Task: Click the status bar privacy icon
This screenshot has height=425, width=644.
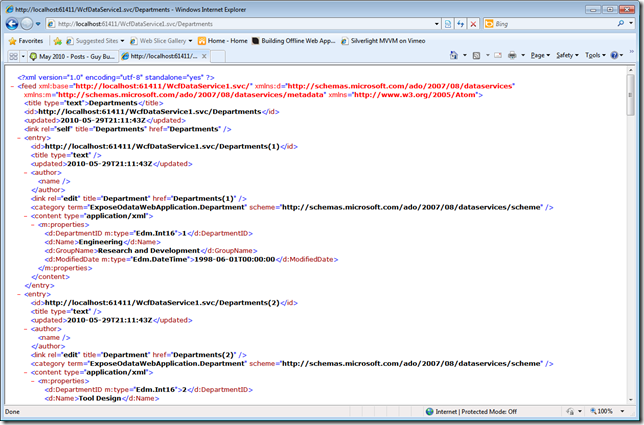Action: (570, 411)
